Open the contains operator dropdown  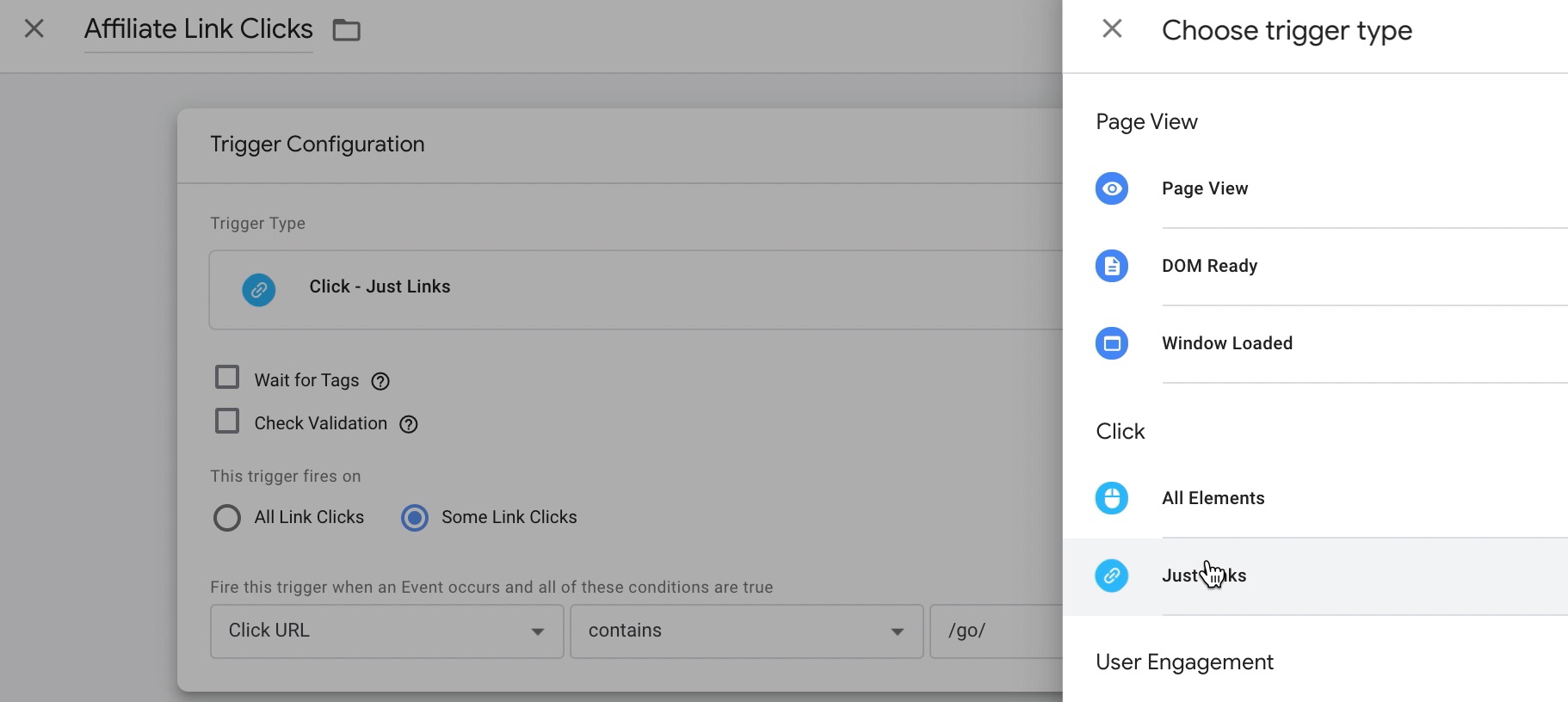(x=746, y=631)
